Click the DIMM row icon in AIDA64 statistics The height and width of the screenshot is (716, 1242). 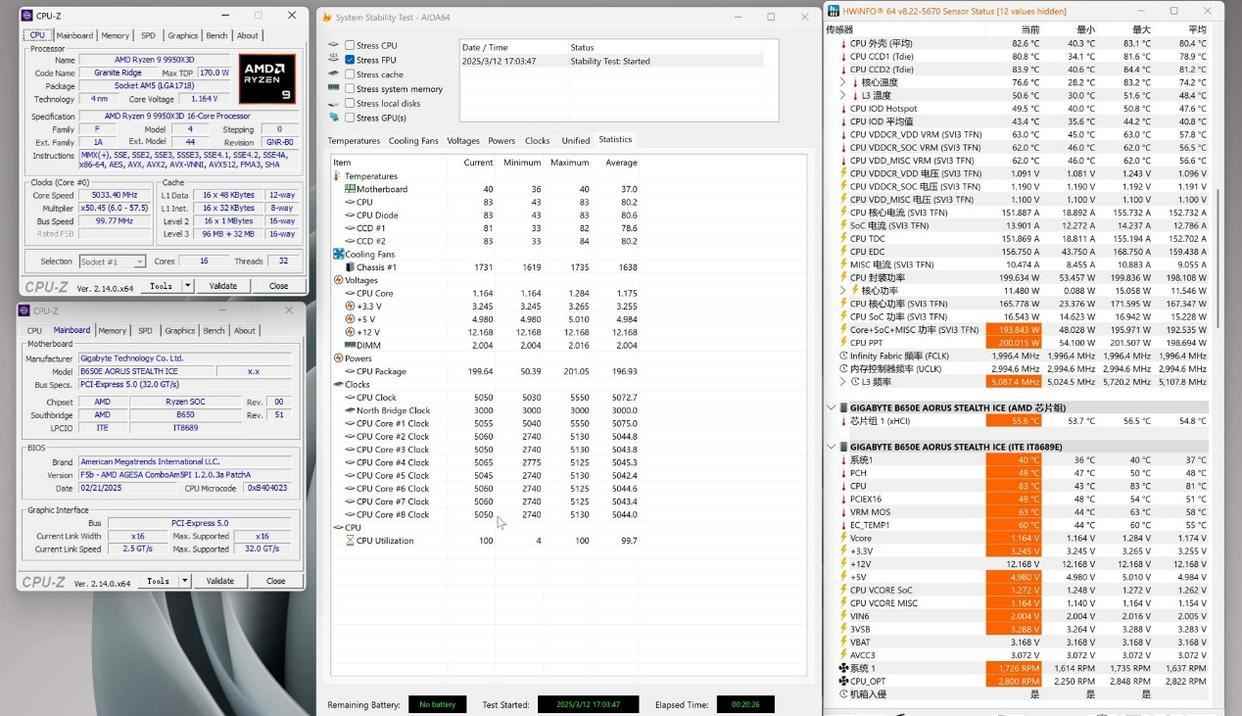[350, 345]
